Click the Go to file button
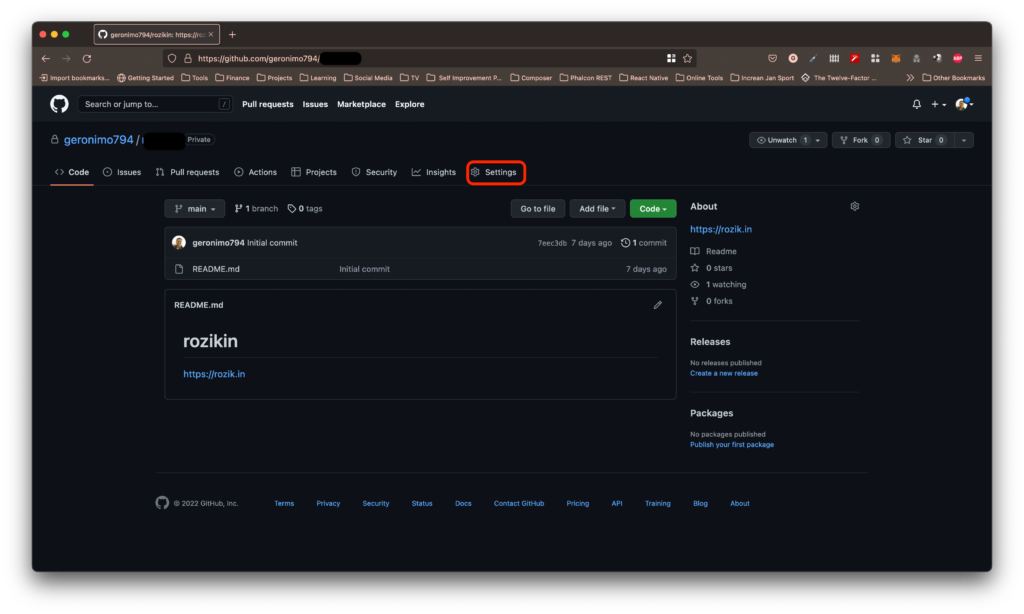This screenshot has height=614, width=1024. pyautogui.click(x=537, y=208)
